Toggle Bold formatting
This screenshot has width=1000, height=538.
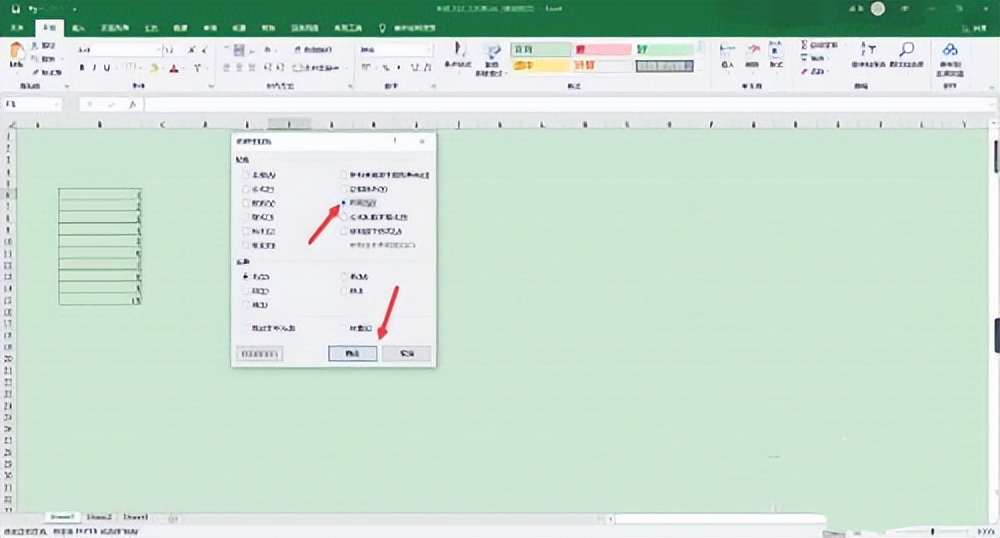tap(82, 68)
